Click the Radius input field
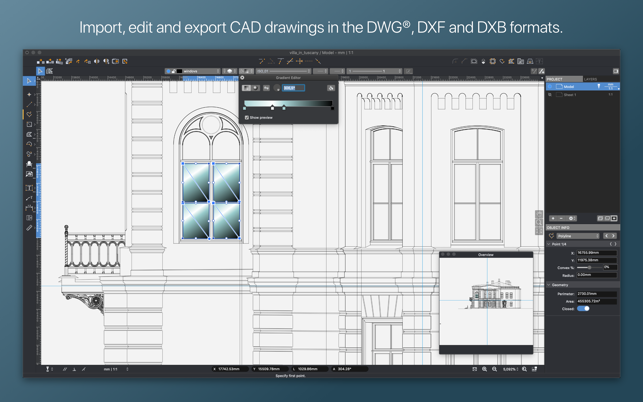 click(597, 275)
